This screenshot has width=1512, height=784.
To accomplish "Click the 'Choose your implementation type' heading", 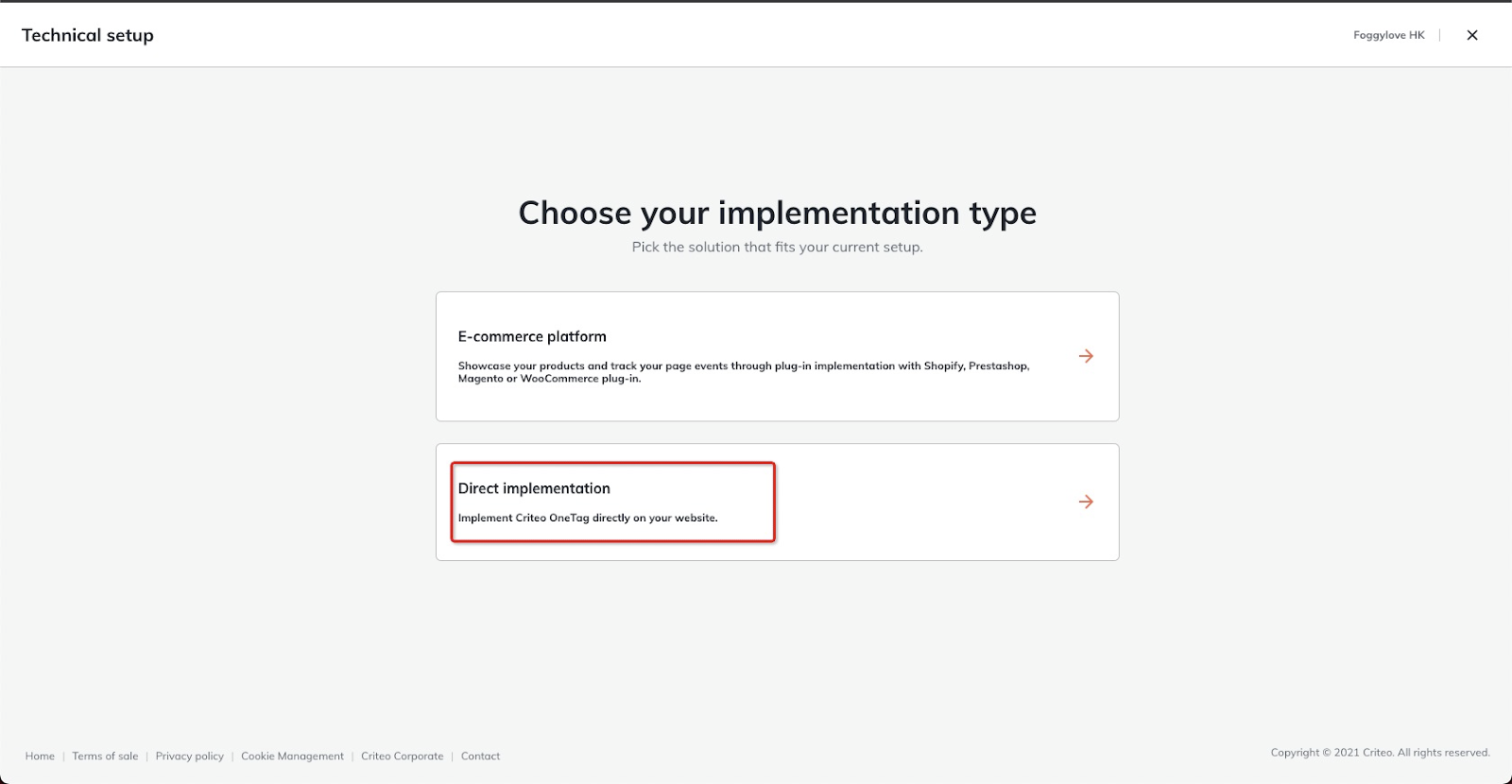I will coord(777,213).
